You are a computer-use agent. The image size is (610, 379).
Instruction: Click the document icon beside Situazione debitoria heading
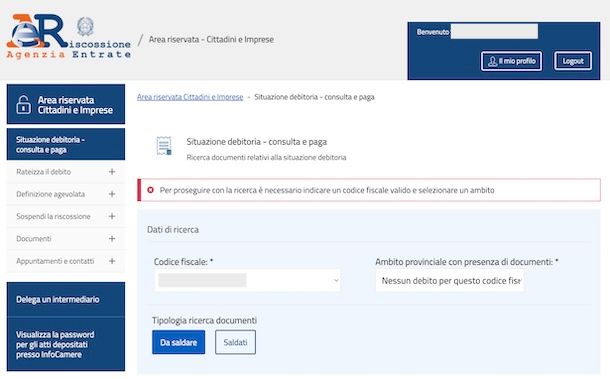pyautogui.click(x=164, y=146)
